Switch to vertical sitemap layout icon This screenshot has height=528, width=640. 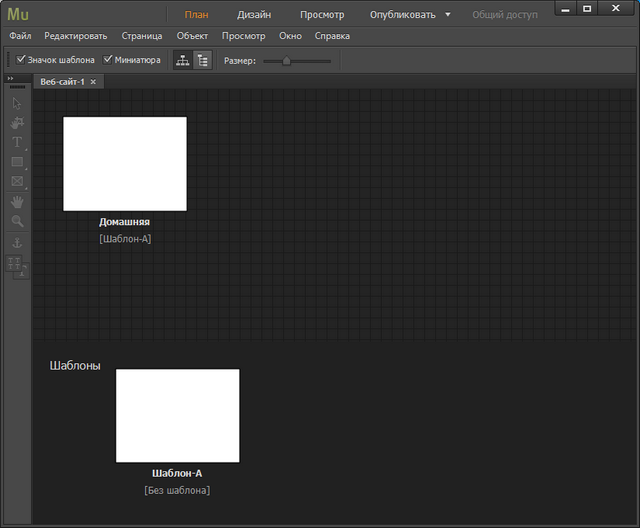click(202, 60)
